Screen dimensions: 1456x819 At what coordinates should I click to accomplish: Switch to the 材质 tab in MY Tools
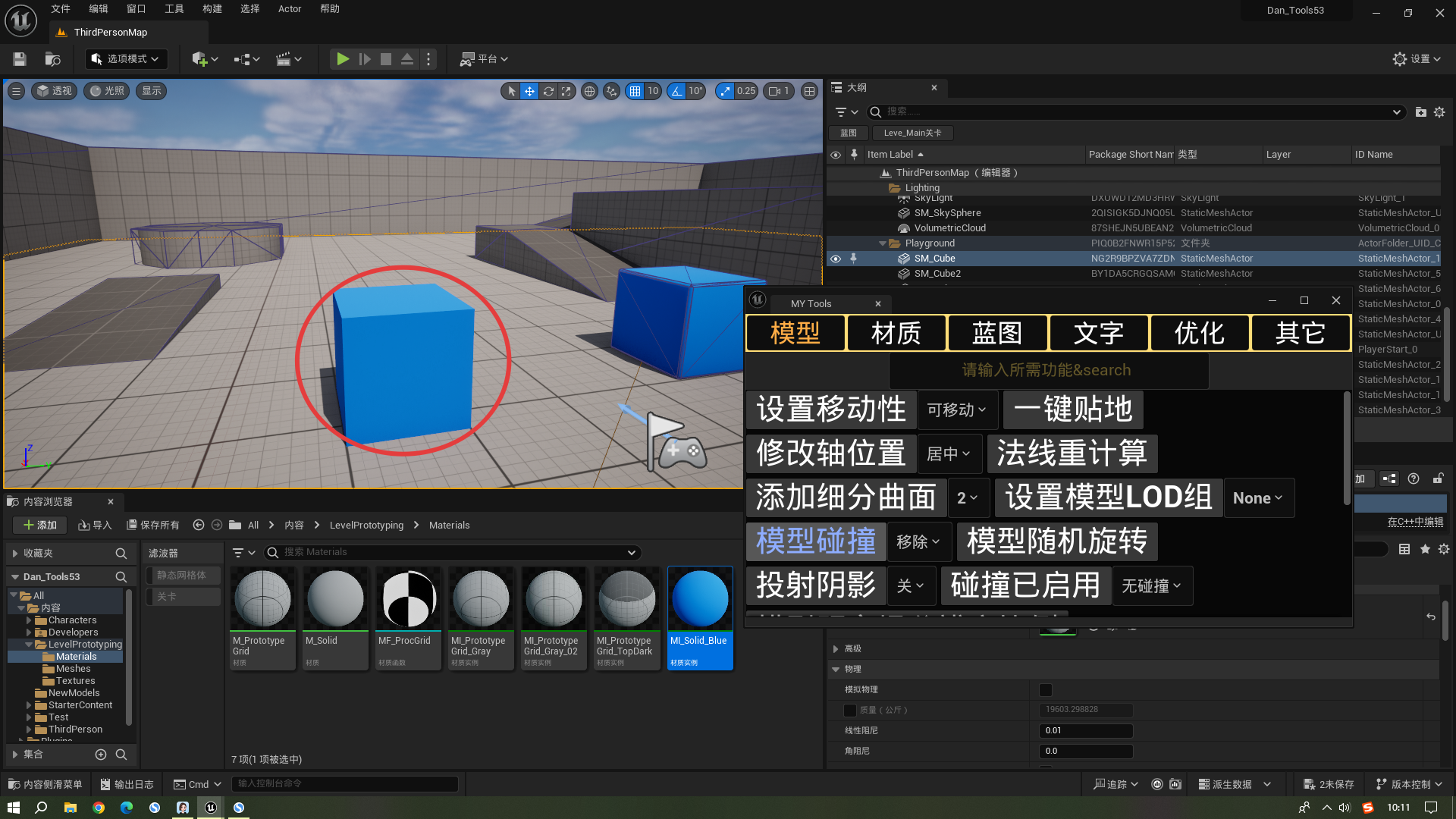(896, 334)
